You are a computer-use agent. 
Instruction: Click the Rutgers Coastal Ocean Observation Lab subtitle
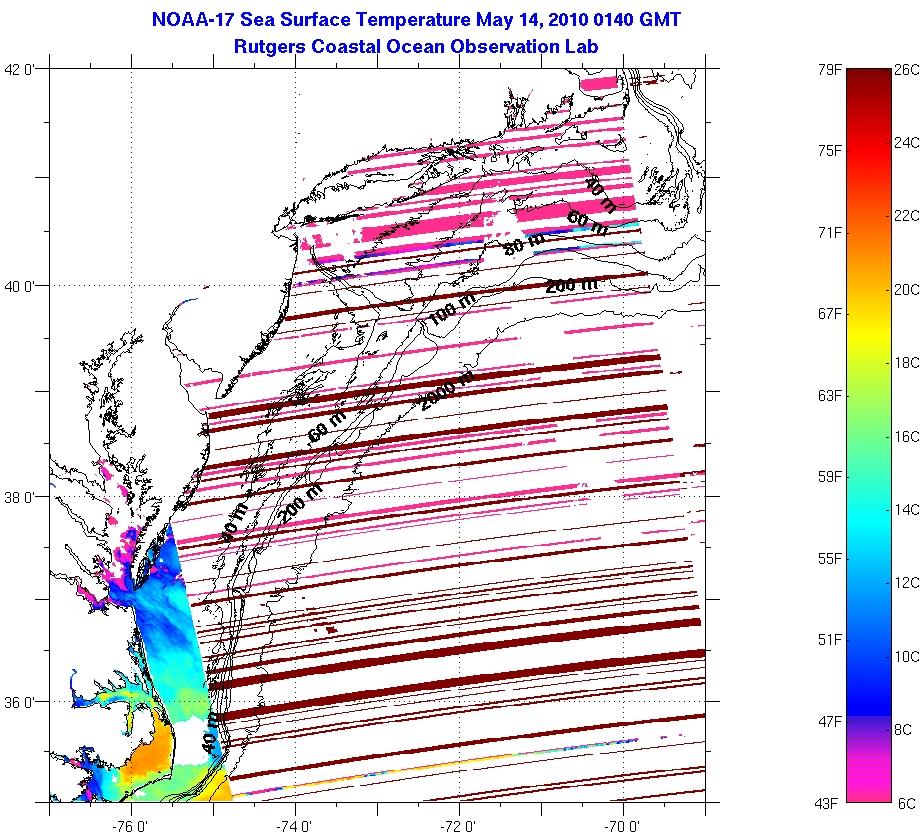[416, 46]
